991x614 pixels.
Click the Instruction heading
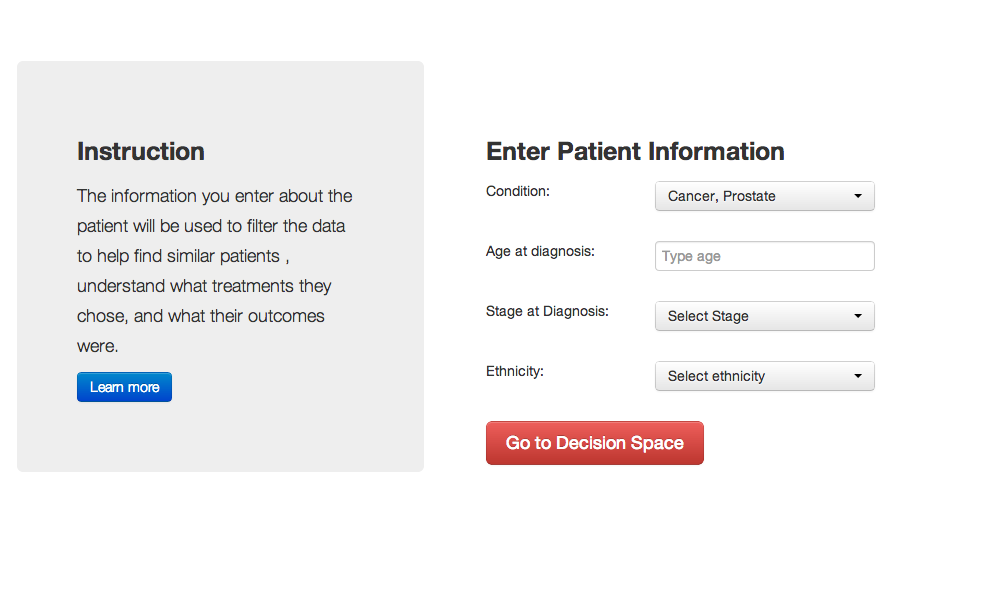[141, 152]
